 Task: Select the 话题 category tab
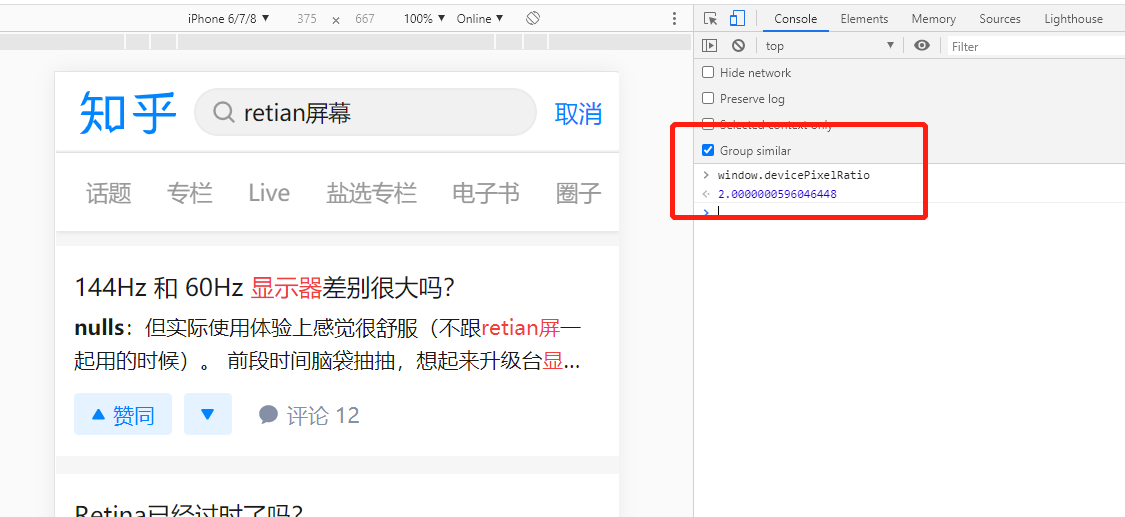tap(108, 193)
